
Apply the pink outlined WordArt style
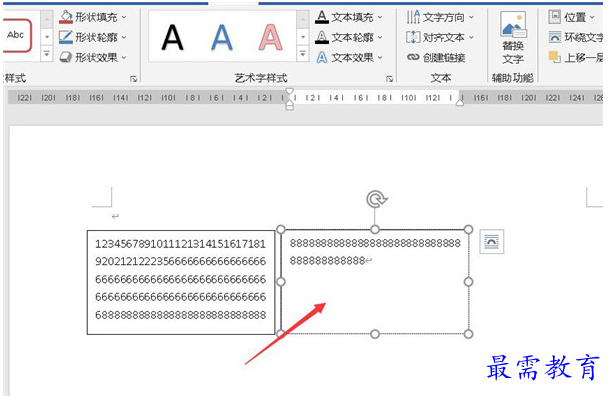pos(270,37)
